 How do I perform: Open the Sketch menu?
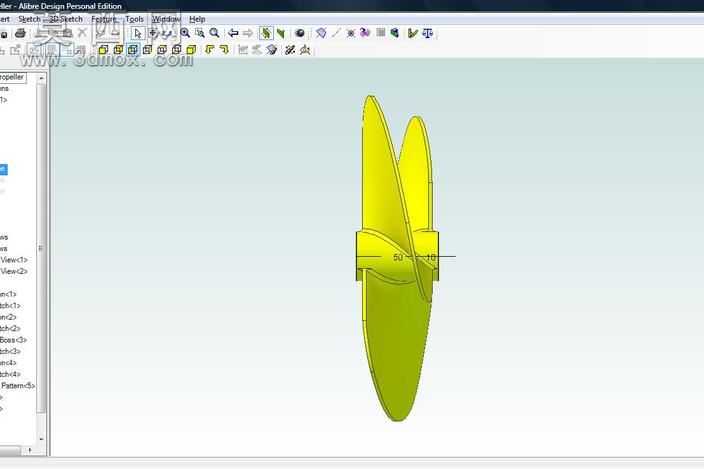(29, 19)
